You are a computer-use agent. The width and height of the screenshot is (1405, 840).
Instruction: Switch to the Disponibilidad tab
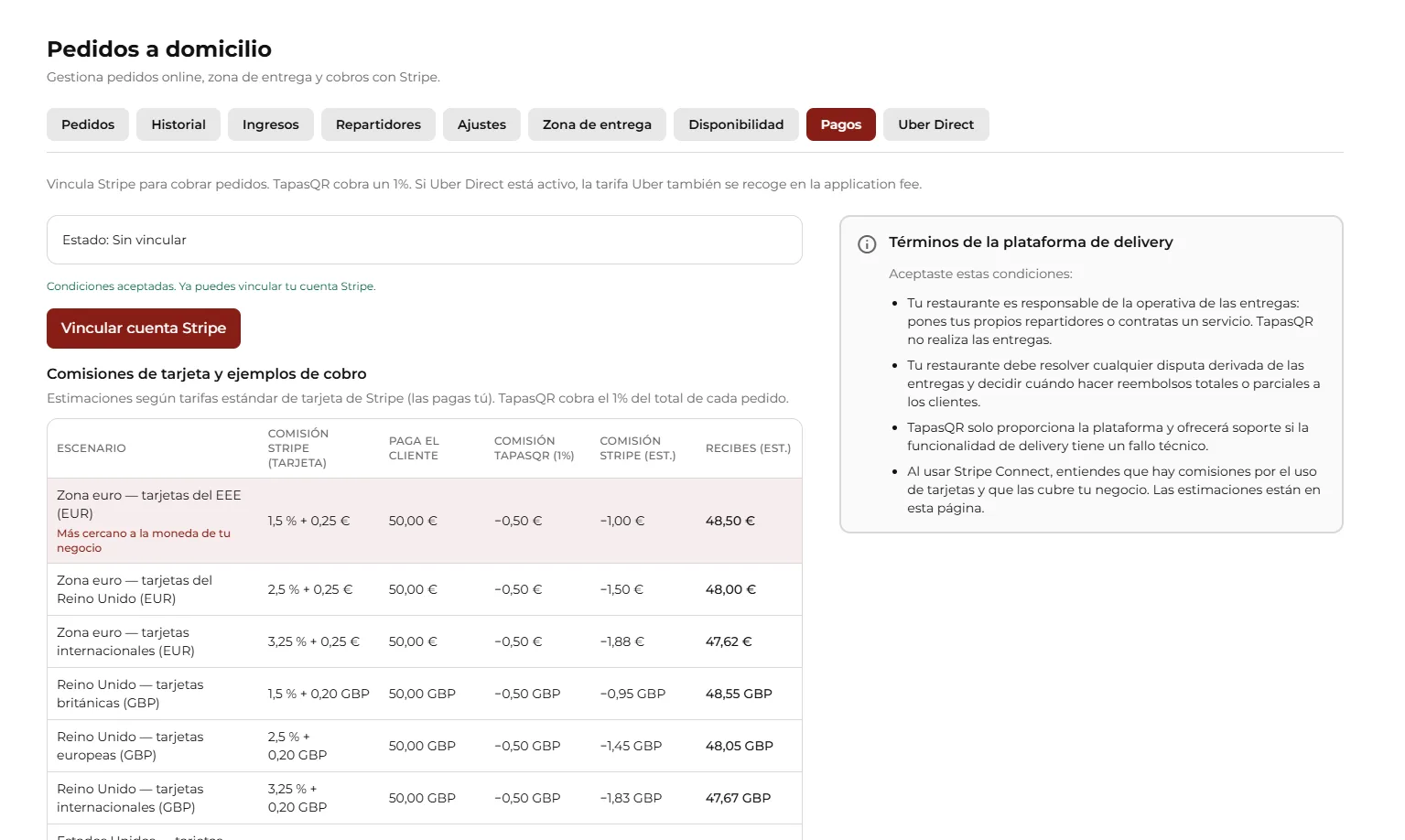tap(736, 124)
